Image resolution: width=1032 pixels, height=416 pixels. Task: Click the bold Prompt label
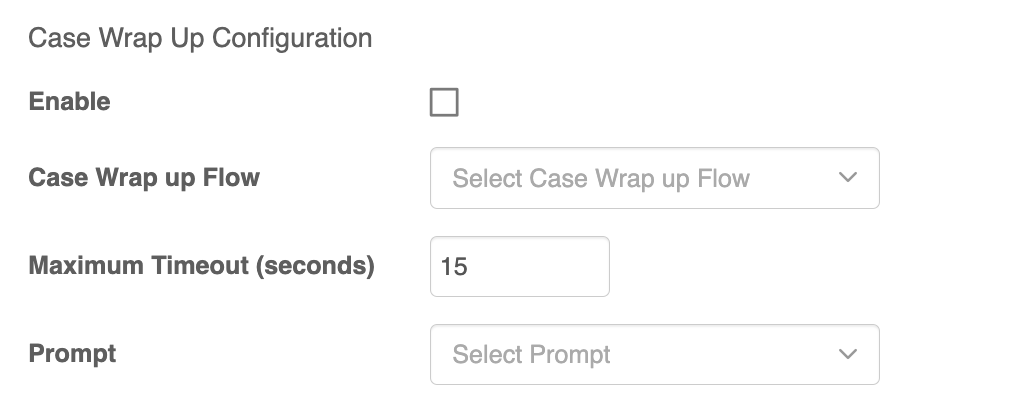72,354
